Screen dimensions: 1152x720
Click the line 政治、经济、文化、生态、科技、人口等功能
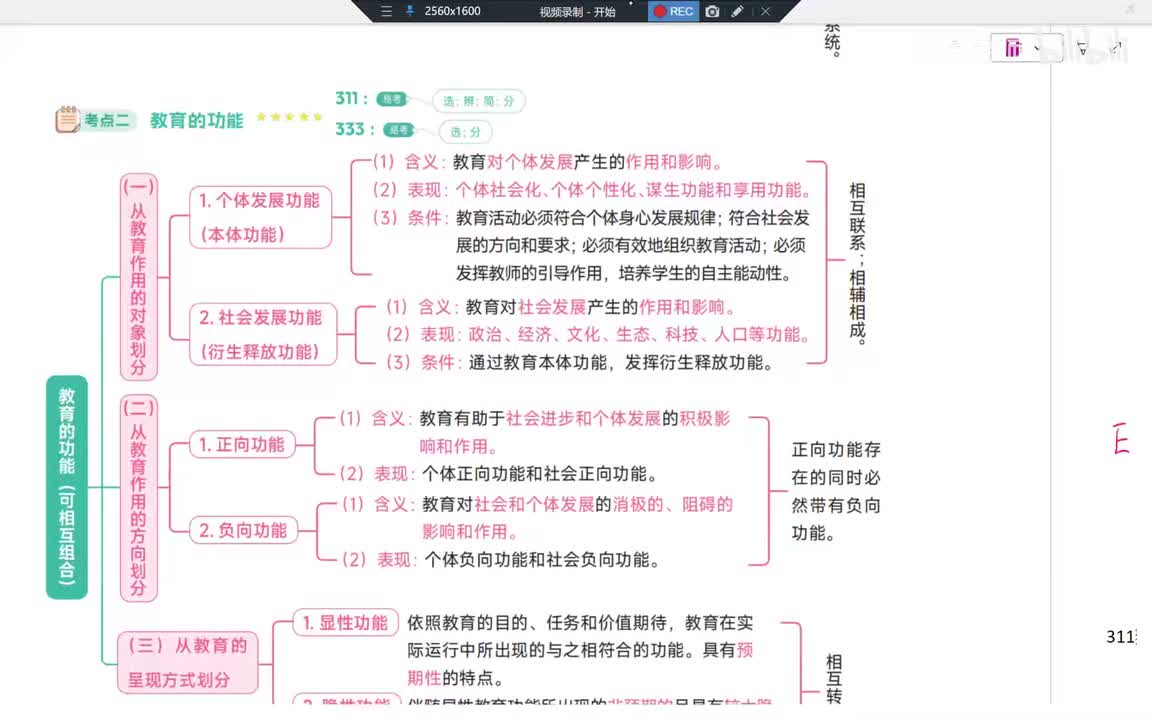[x=639, y=334]
